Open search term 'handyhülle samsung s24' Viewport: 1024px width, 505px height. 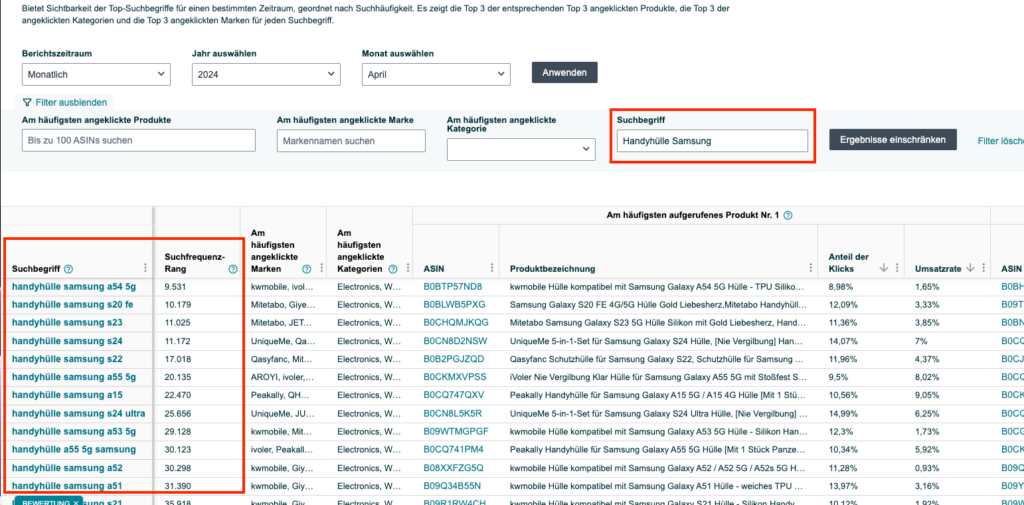click(67, 341)
